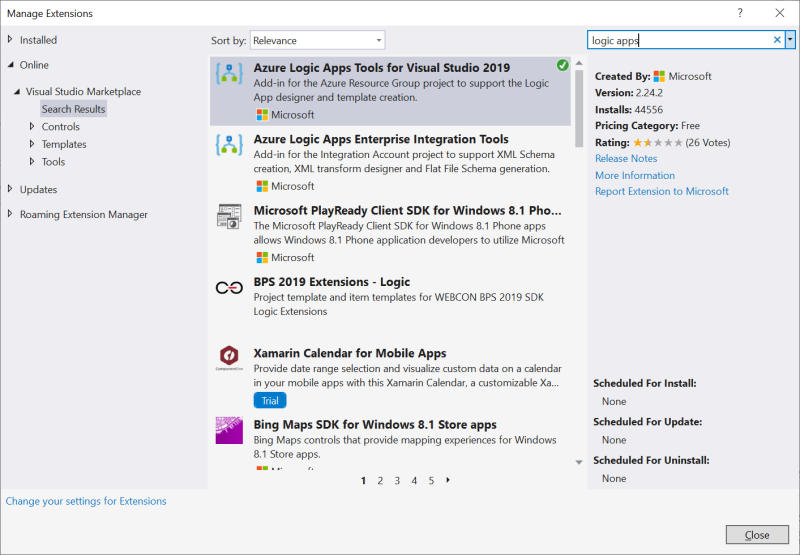Click the Enterprise Integration Tools extension icon
800x555 pixels.
[229, 145]
